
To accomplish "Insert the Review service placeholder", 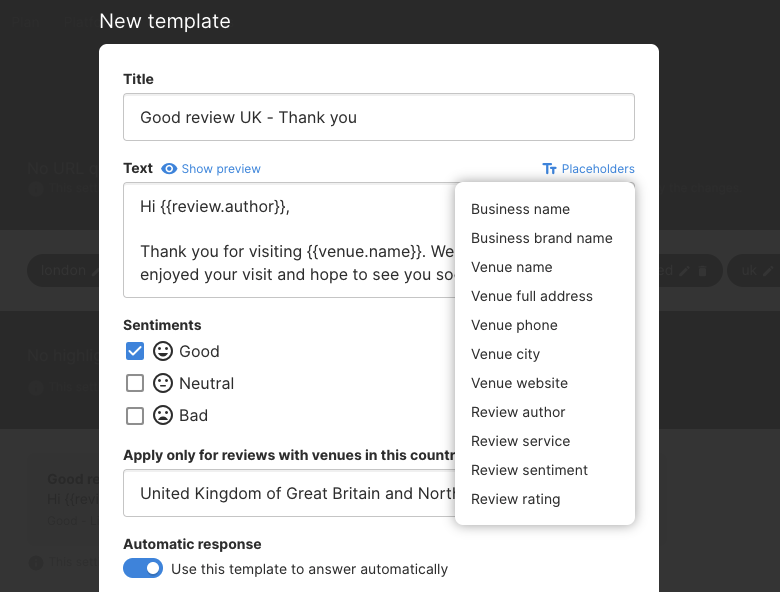I will 520,441.
